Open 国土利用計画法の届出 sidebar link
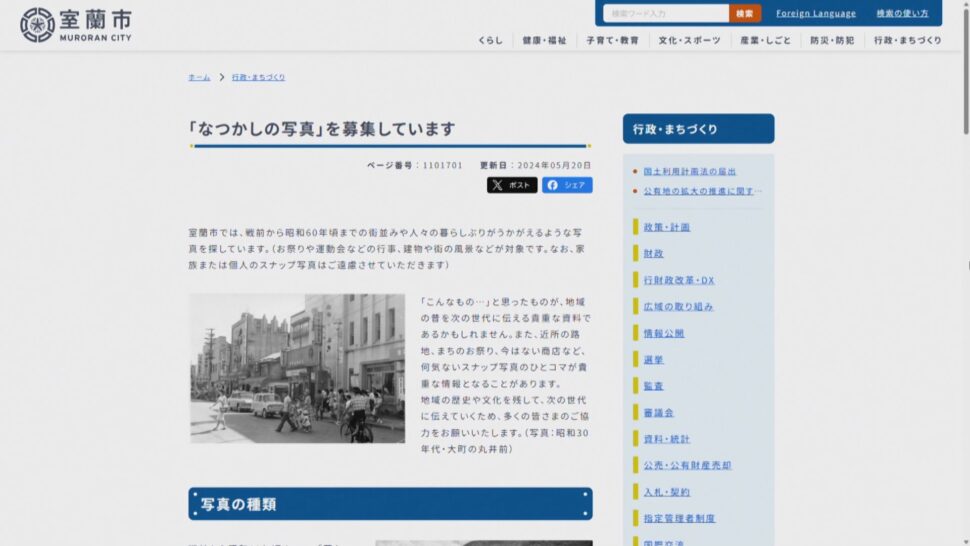This screenshot has width=970, height=546. pos(690,171)
